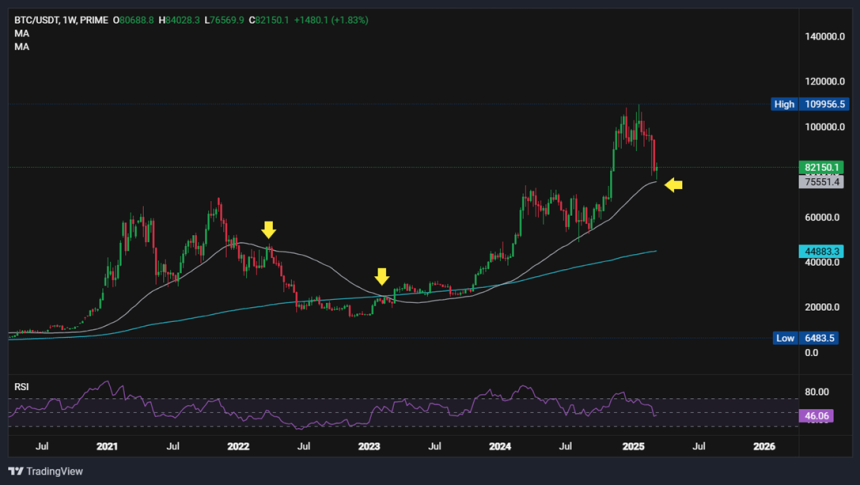This screenshot has height=485, width=860.
Task: Click the yellow down arrow above 2022 peak
Action: pyautogui.click(x=268, y=230)
